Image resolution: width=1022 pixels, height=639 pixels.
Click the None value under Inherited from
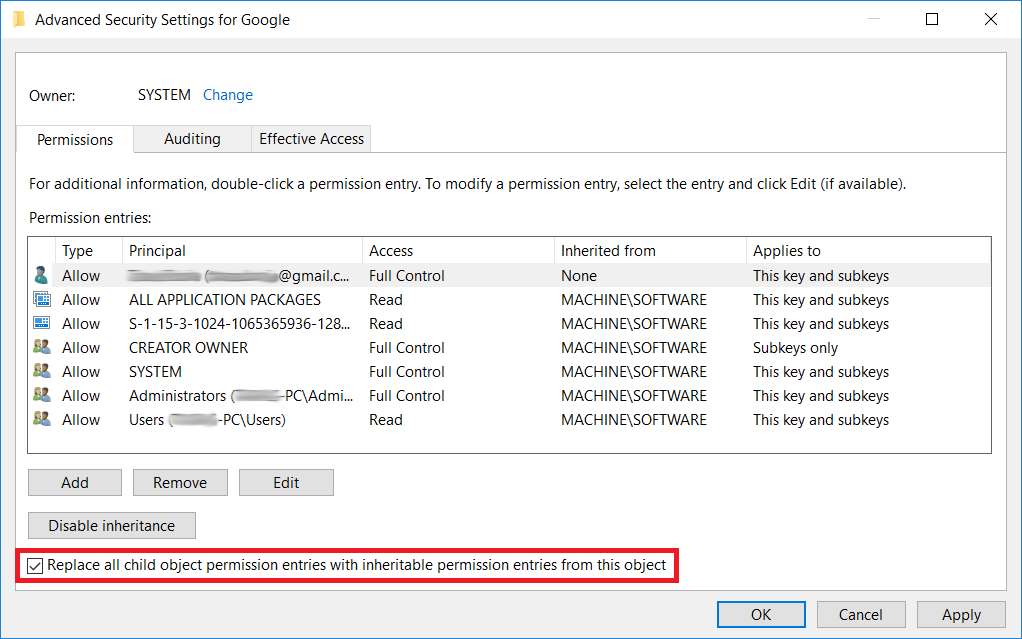tap(579, 275)
